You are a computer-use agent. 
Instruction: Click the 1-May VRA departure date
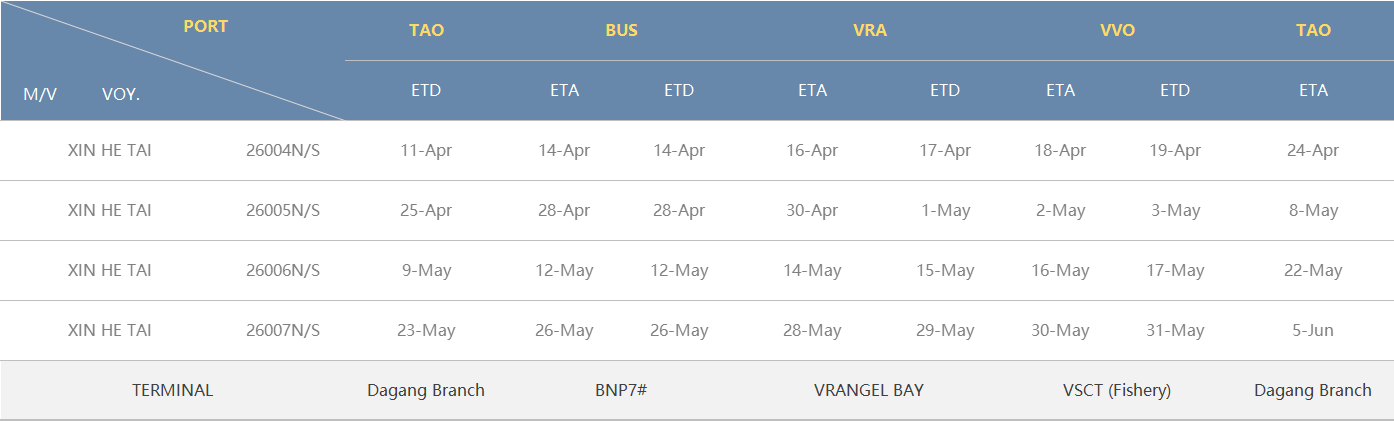pyautogui.click(x=945, y=211)
